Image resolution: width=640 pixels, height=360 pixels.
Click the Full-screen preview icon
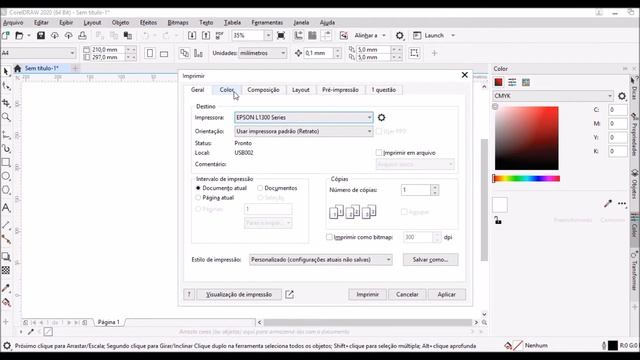[x=281, y=36]
